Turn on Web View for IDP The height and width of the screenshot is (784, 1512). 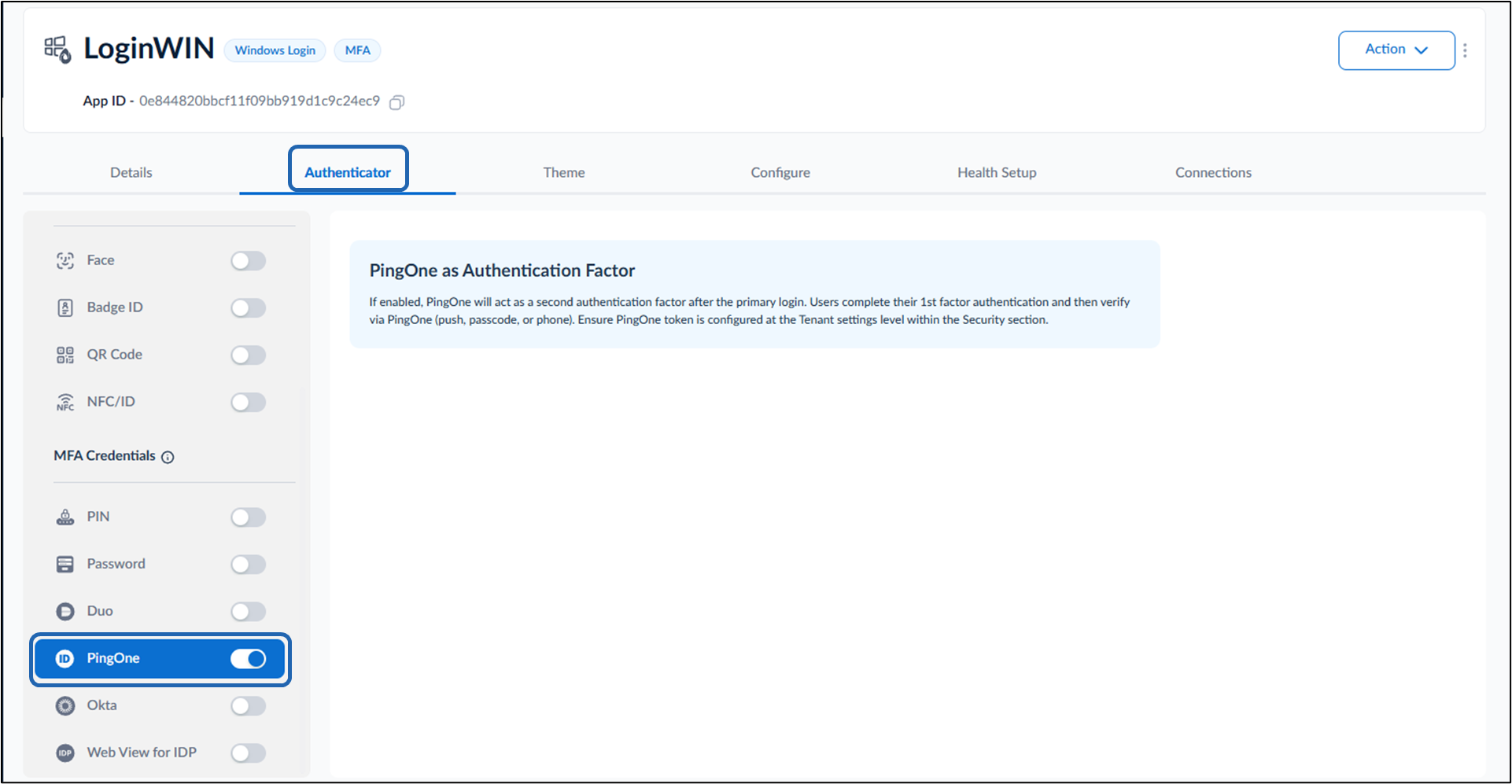[249, 753]
